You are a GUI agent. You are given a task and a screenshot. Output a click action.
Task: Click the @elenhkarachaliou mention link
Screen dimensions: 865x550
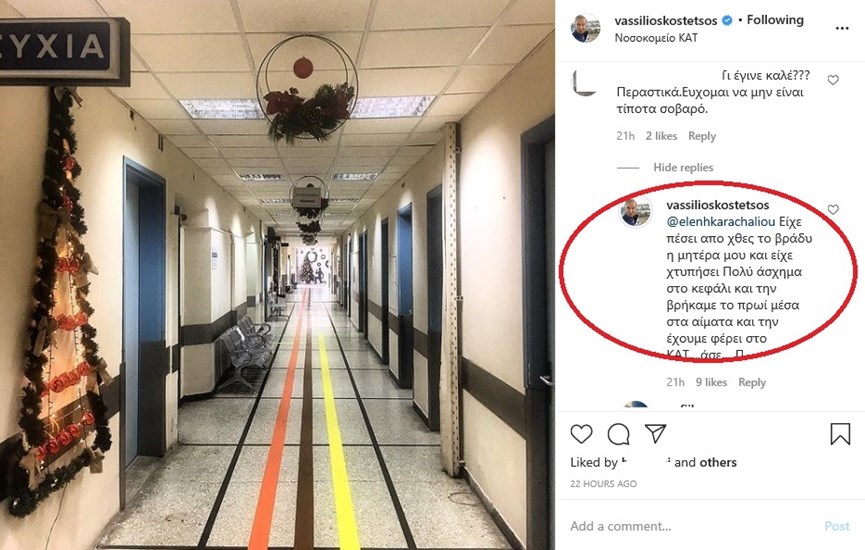721,222
